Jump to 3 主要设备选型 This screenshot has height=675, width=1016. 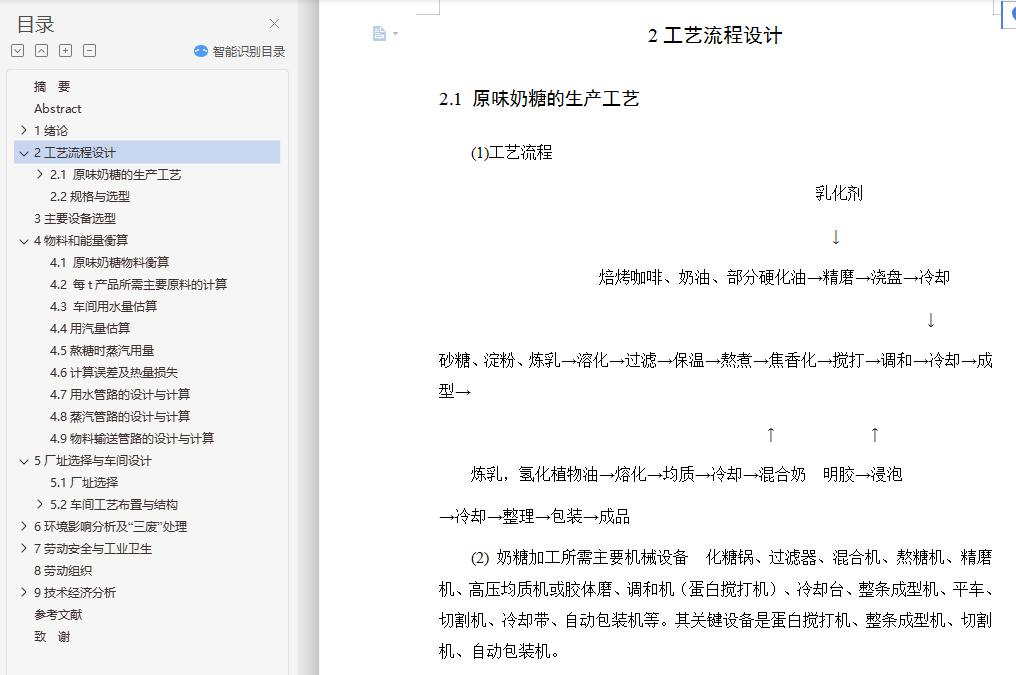click(75, 219)
